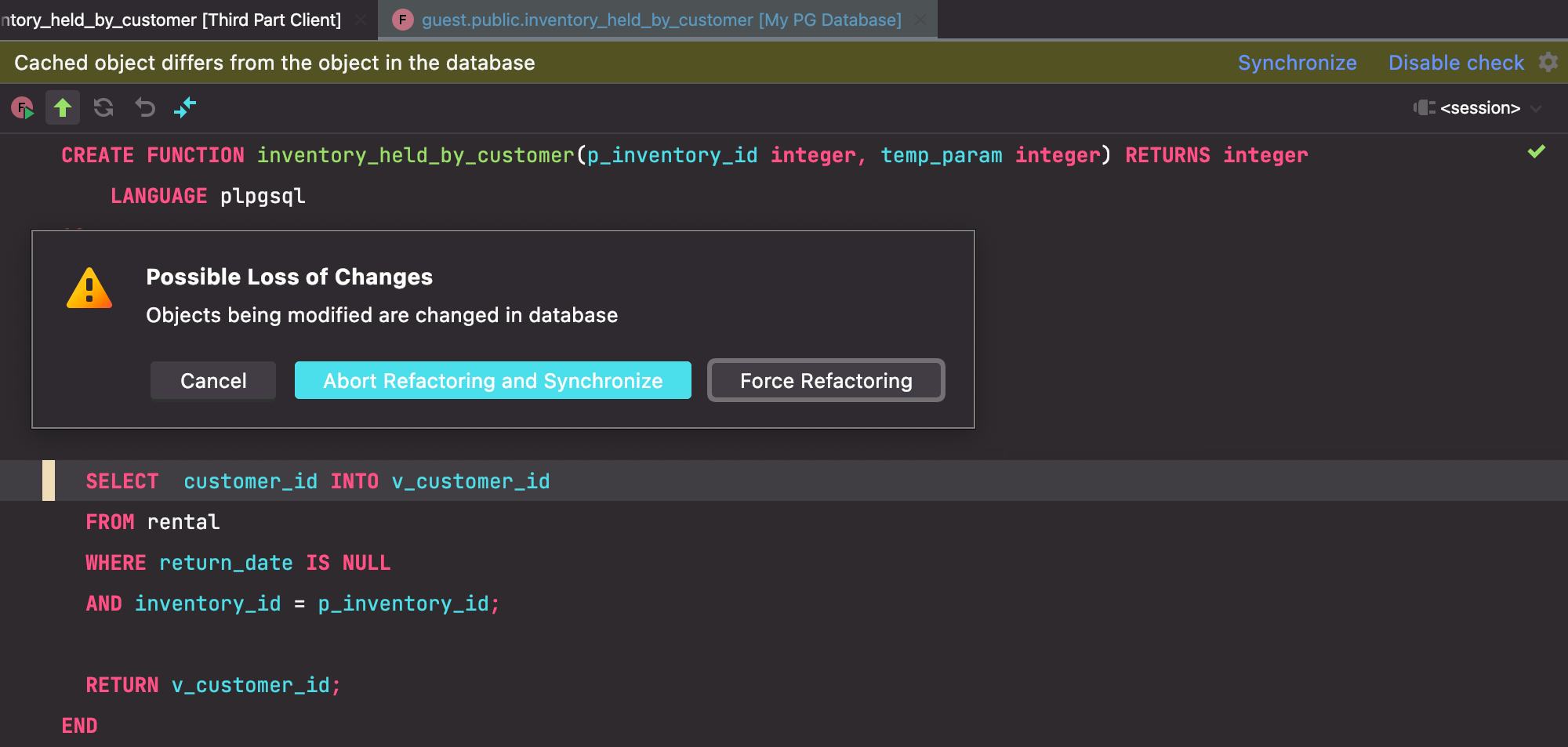This screenshot has width=1568, height=747.
Task: Click the cyan compare arrows icon
Action: point(185,107)
